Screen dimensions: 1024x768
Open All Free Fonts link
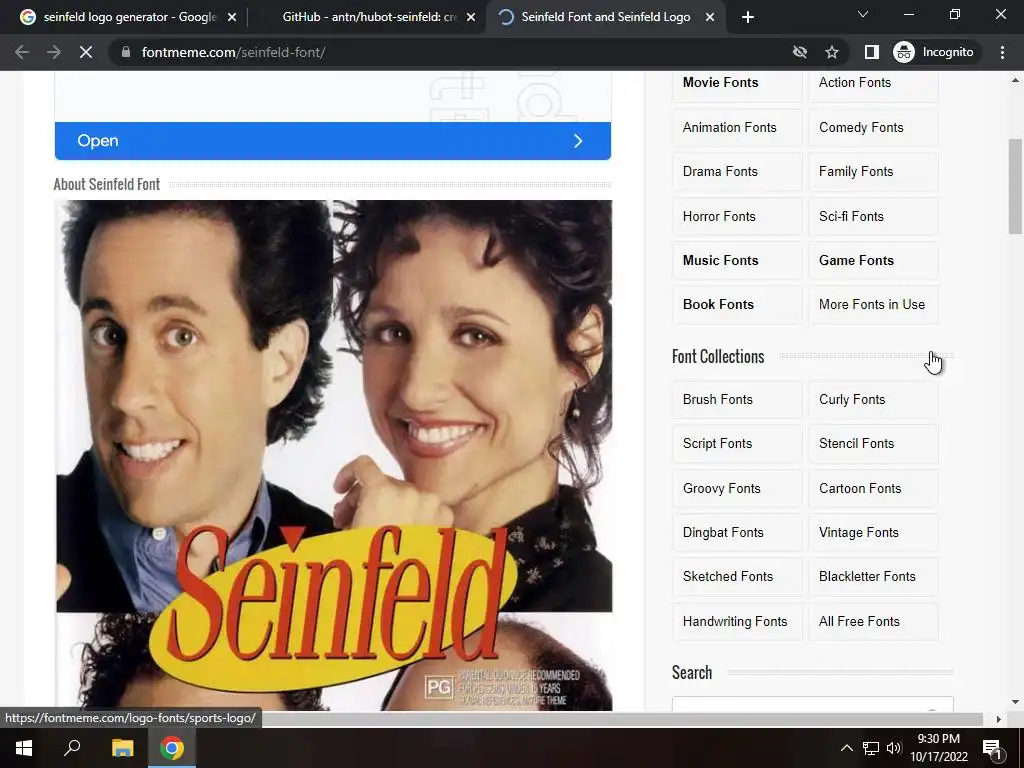point(873,622)
